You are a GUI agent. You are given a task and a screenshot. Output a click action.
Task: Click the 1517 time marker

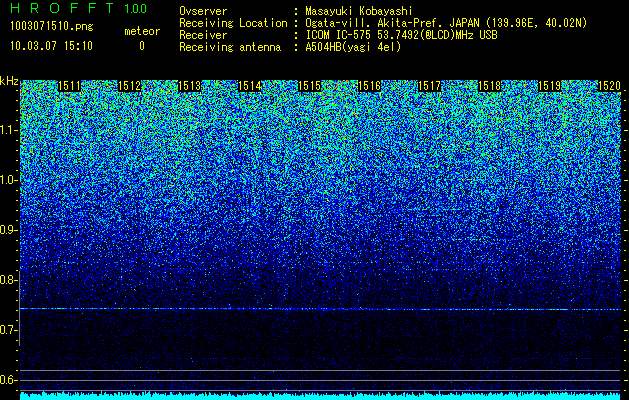tap(429, 86)
